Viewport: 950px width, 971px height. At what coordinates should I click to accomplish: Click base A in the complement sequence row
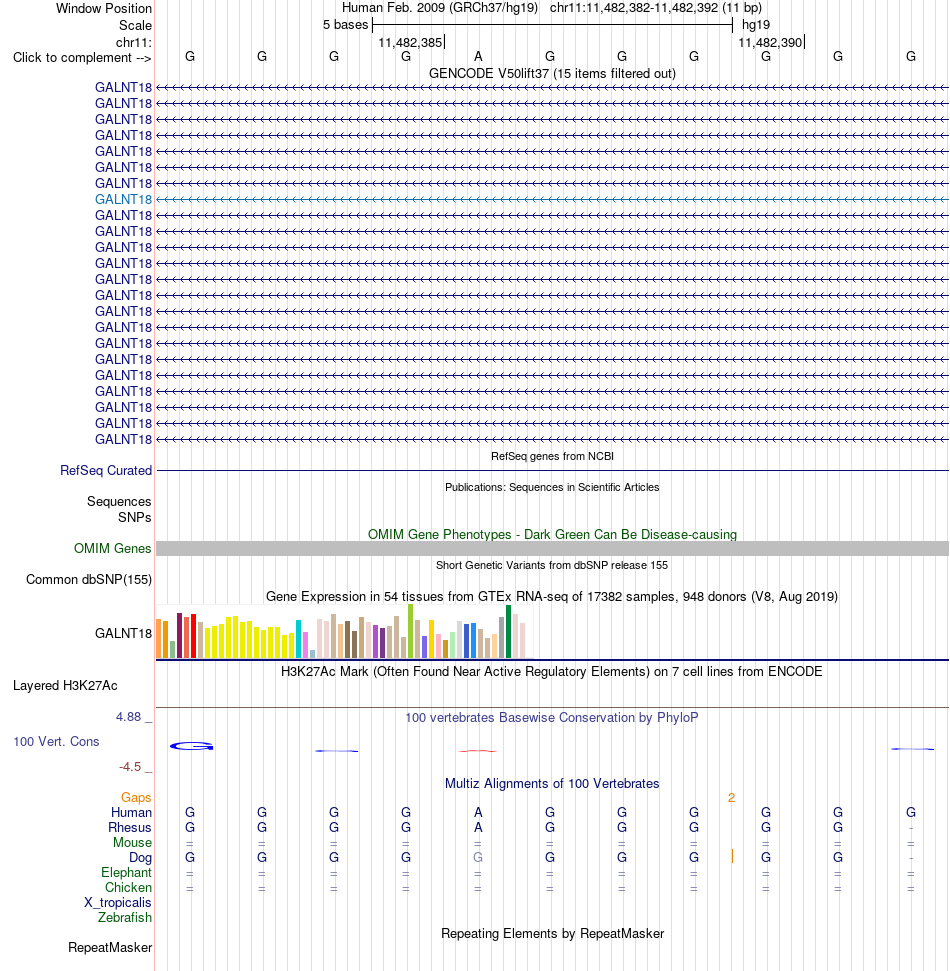tap(478, 56)
